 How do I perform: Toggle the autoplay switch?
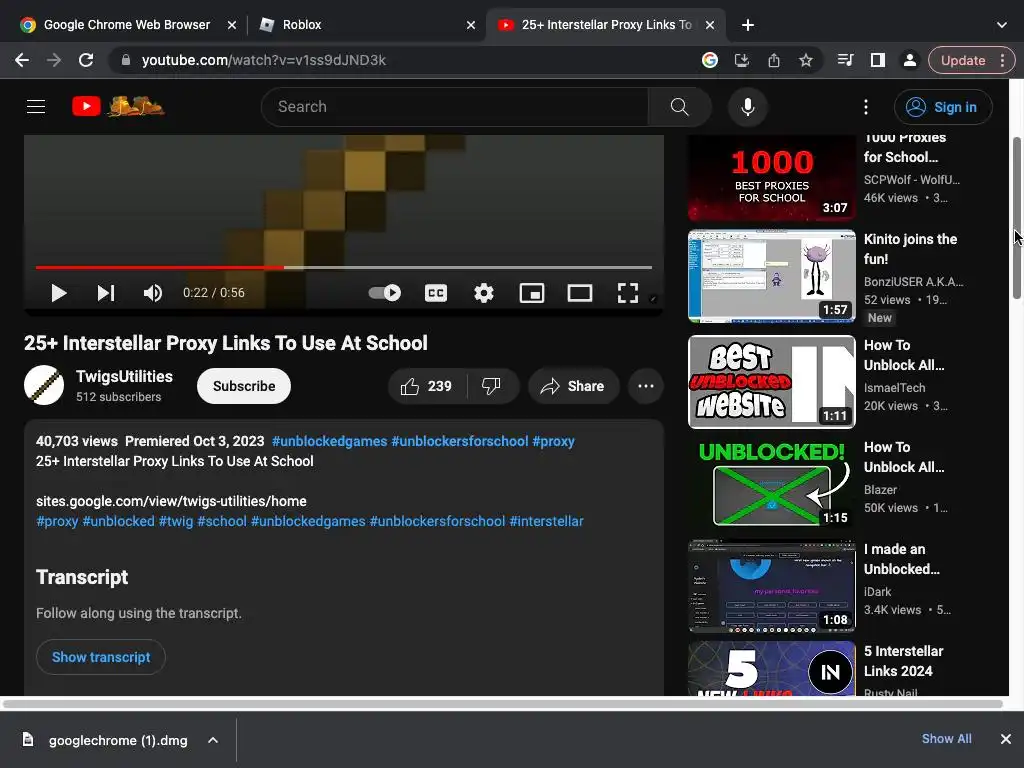[x=385, y=293]
